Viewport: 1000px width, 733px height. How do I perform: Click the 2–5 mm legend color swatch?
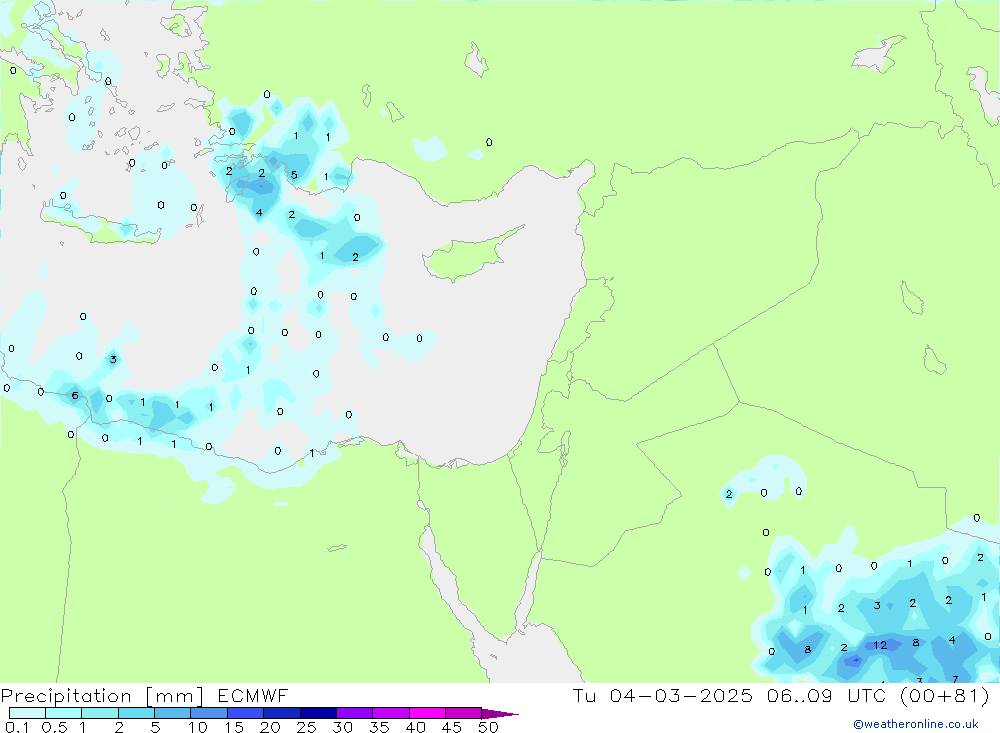(136, 713)
